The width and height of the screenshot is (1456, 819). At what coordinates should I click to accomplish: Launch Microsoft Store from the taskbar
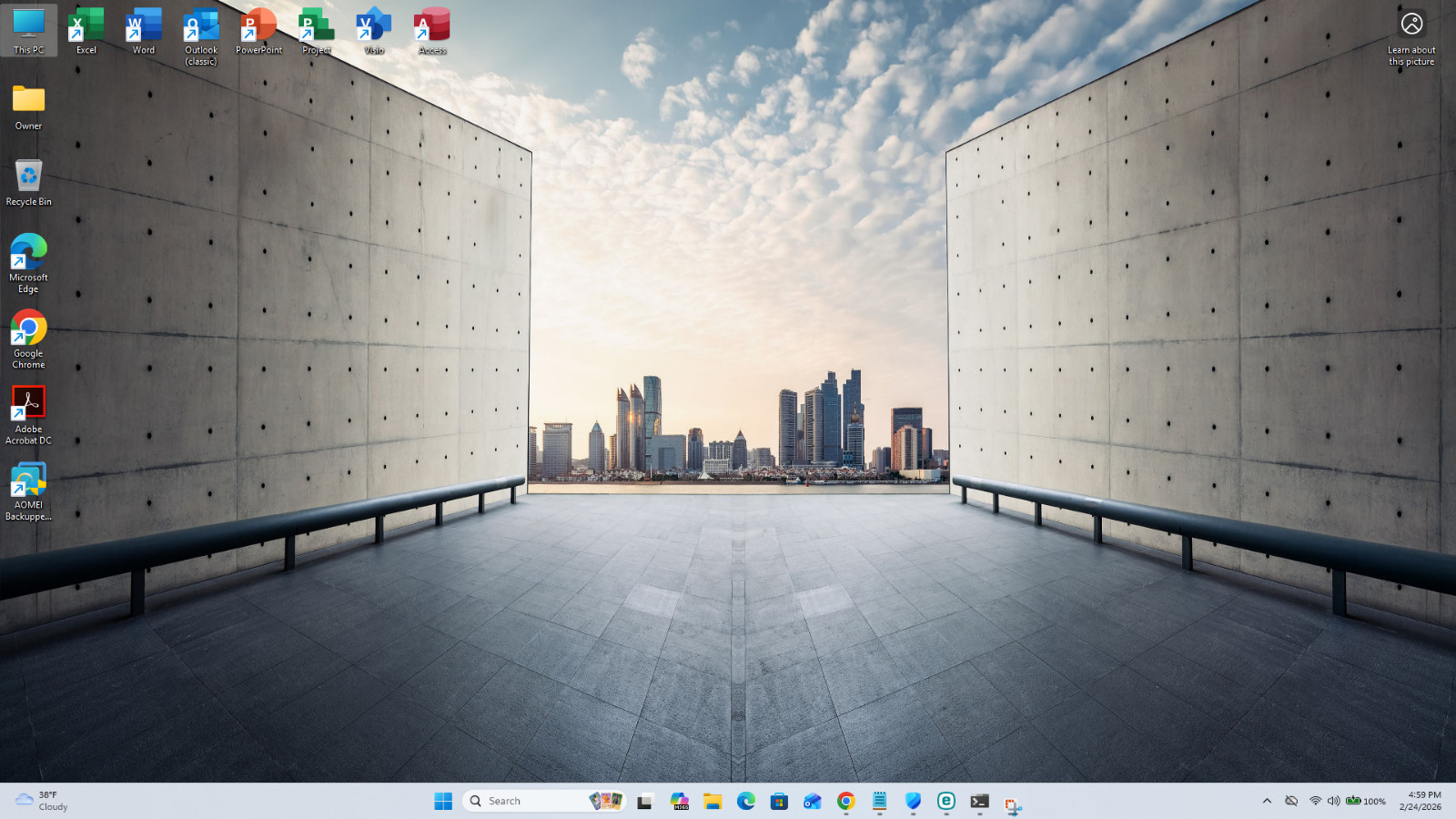(779, 801)
